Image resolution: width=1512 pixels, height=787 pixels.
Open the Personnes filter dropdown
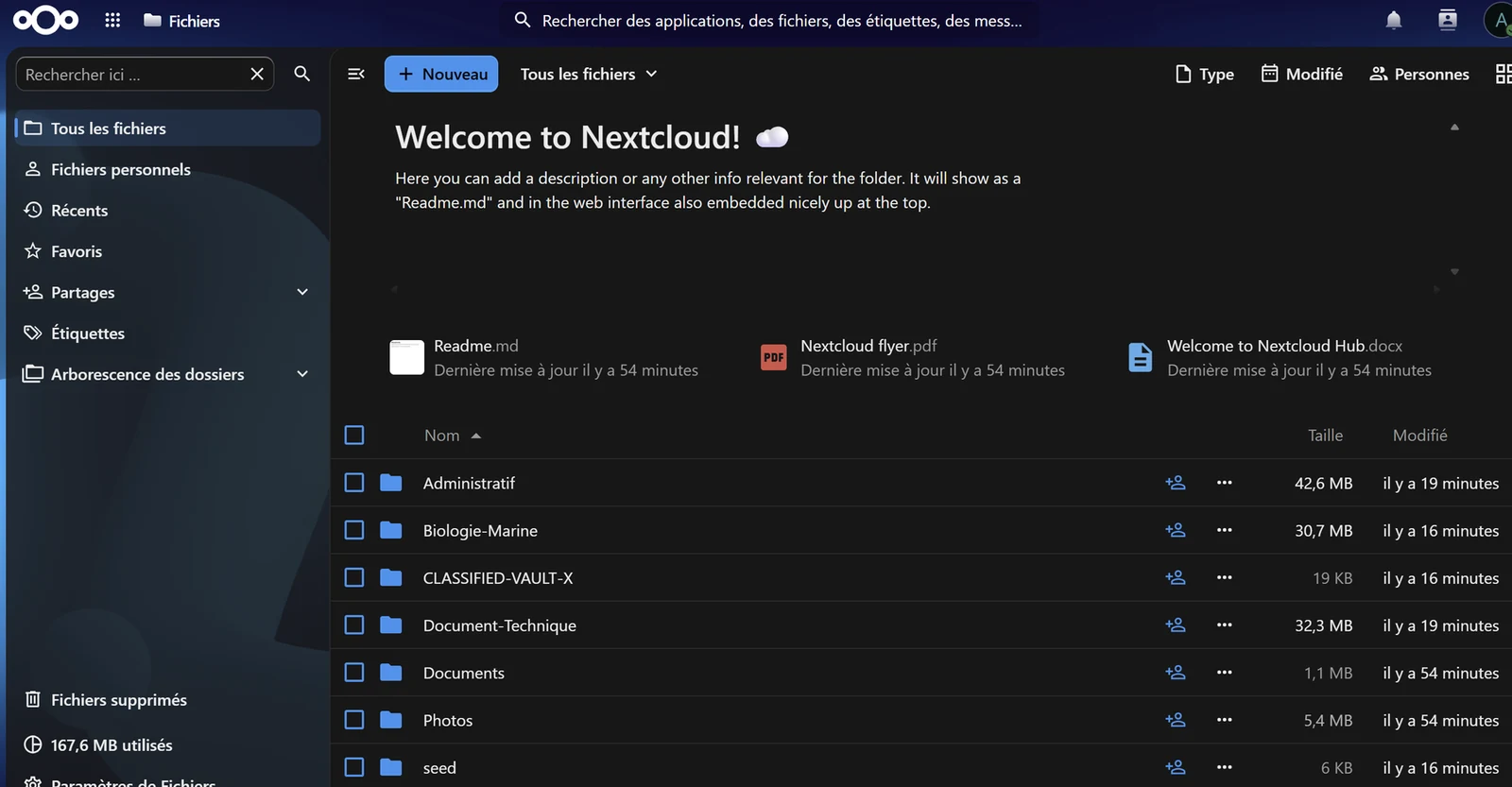(x=1419, y=74)
